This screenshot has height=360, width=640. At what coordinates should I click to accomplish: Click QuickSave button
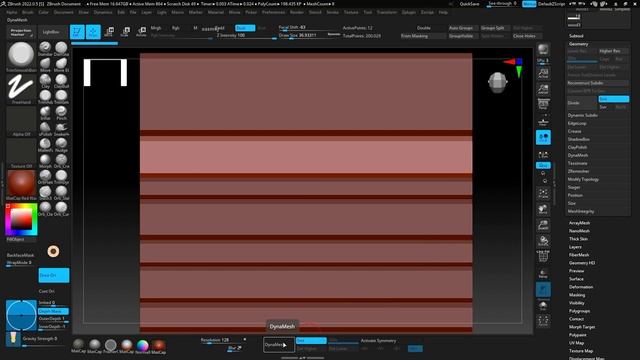[x=469, y=4]
